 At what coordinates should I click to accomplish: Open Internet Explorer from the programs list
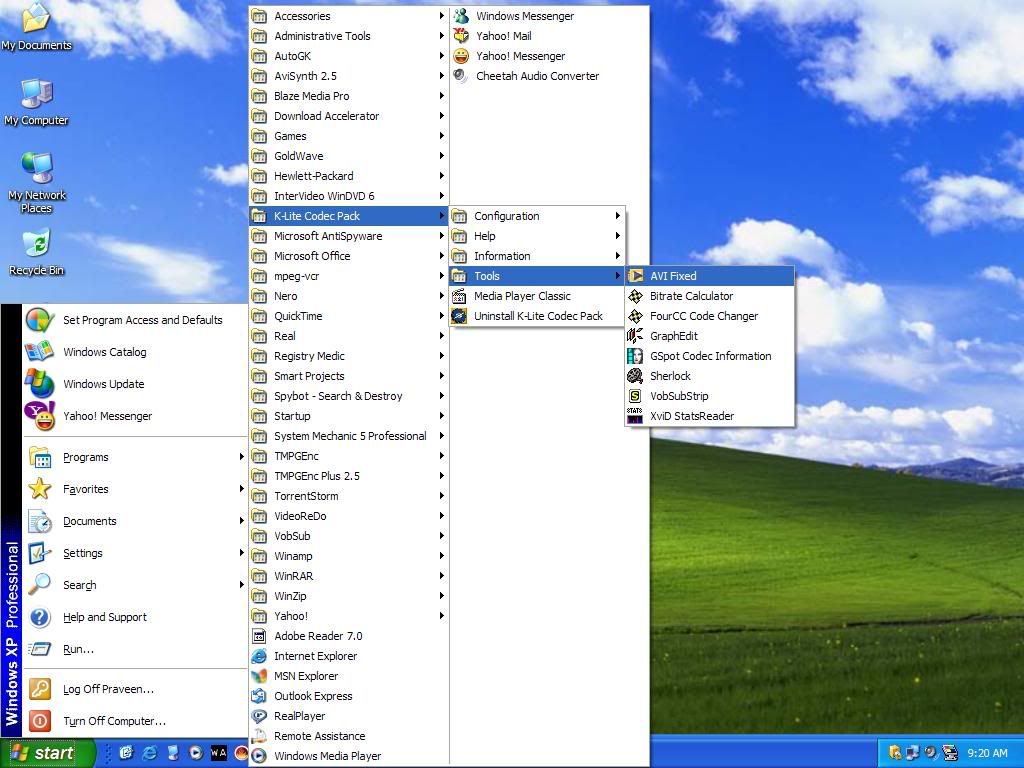point(349,656)
